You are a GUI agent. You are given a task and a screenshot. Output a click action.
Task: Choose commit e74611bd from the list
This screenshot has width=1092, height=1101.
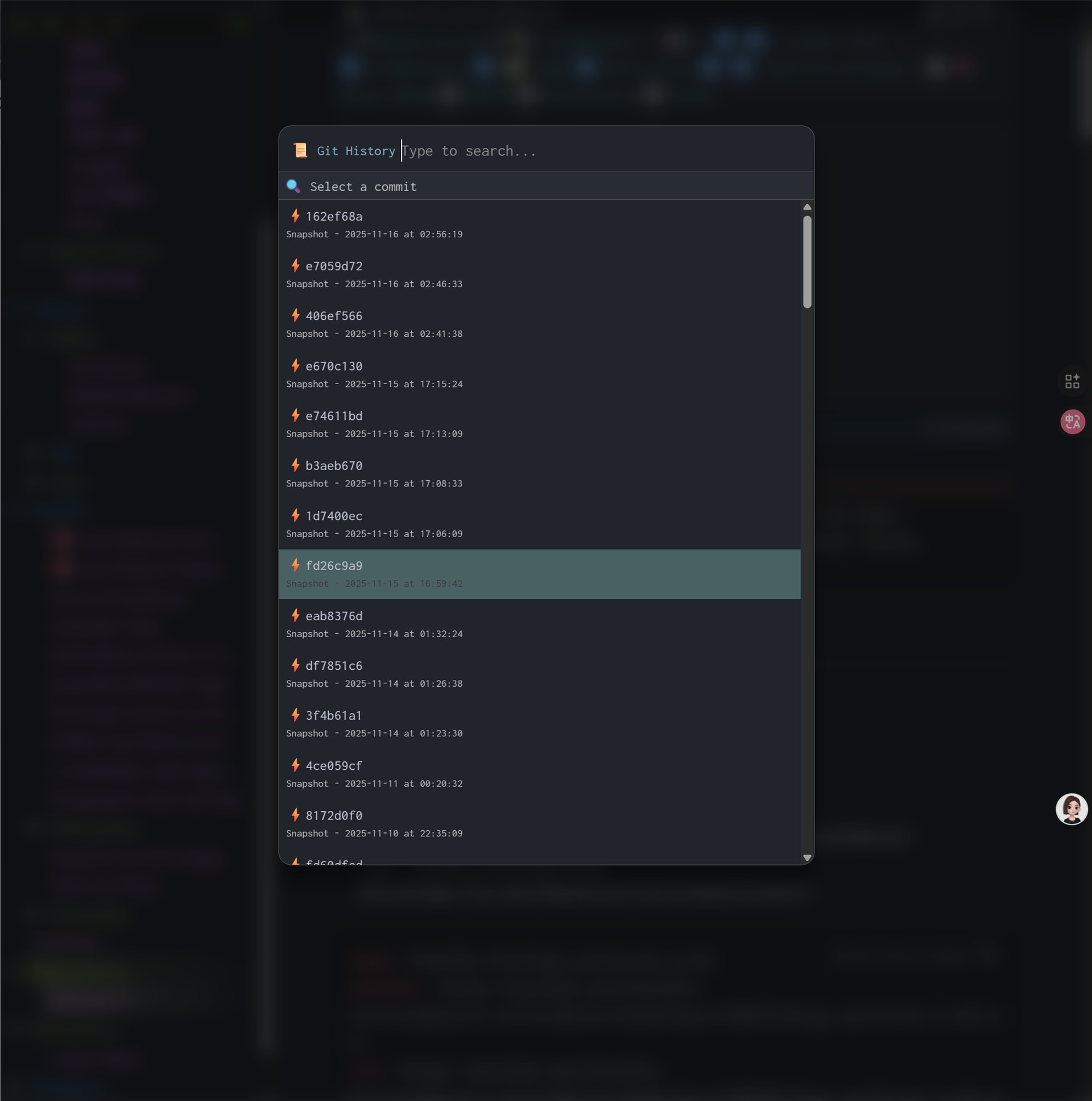click(x=334, y=417)
